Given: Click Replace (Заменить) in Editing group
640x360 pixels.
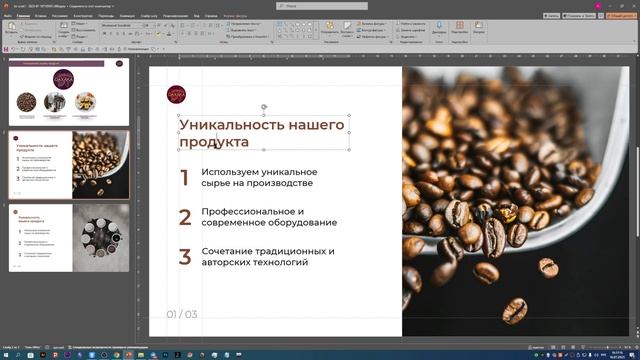Looking at the screenshot, I should point(410,30).
